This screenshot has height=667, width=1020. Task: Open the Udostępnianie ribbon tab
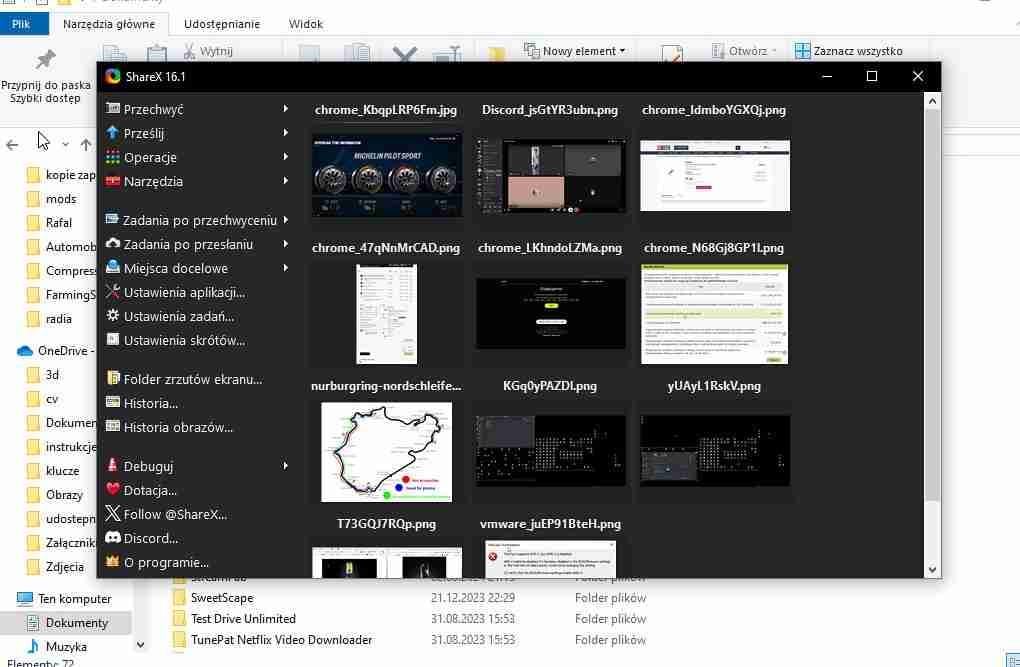[222, 24]
